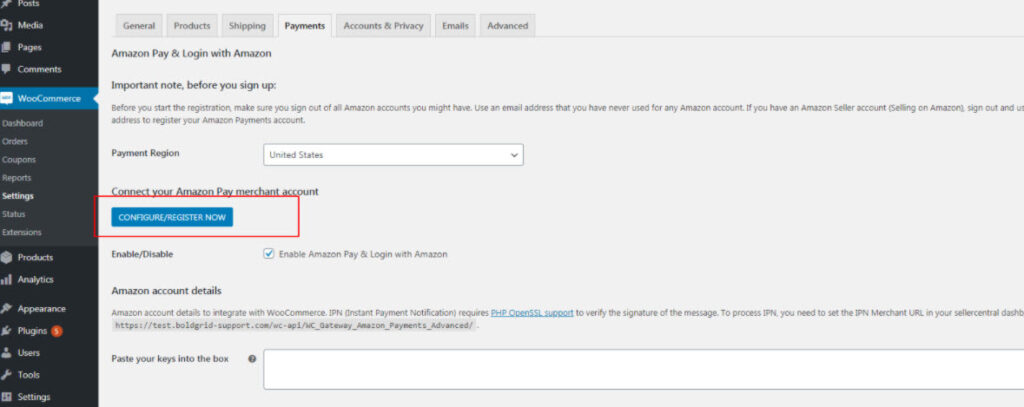1024x407 pixels.
Task: Click the Analytics bar chart icon
Action: [7, 280]
